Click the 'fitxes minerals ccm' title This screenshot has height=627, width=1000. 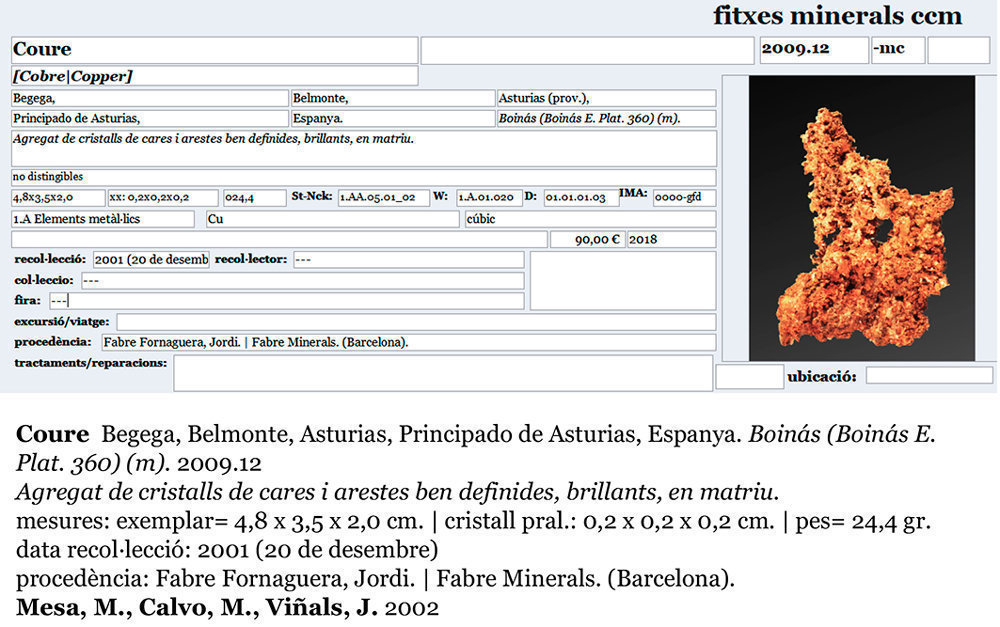coord(837,16)
